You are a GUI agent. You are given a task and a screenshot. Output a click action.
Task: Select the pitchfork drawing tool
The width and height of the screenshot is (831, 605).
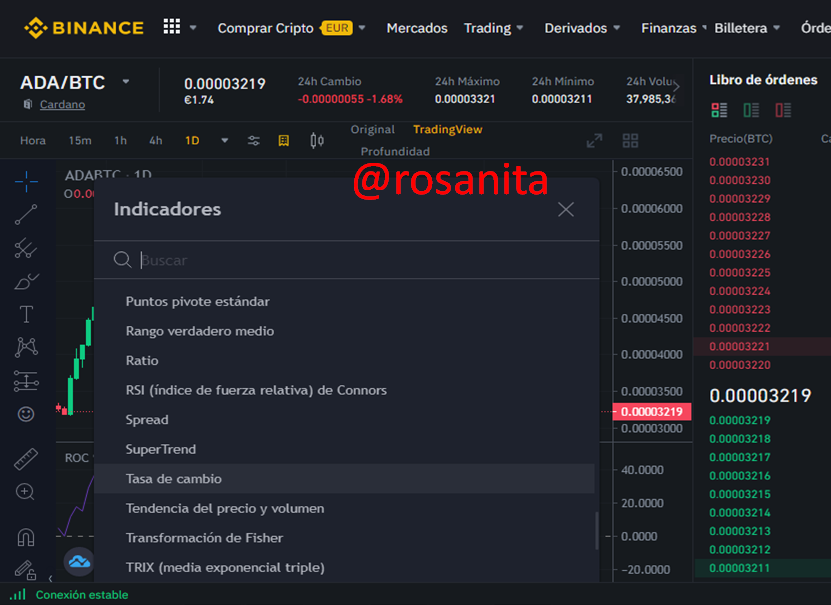click(x=26, y=248)
